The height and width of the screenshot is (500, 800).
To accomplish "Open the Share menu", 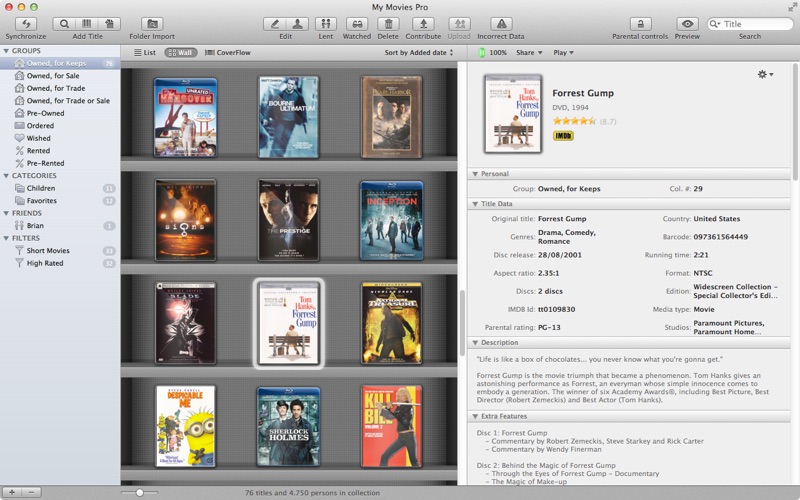I will point(529,52).
